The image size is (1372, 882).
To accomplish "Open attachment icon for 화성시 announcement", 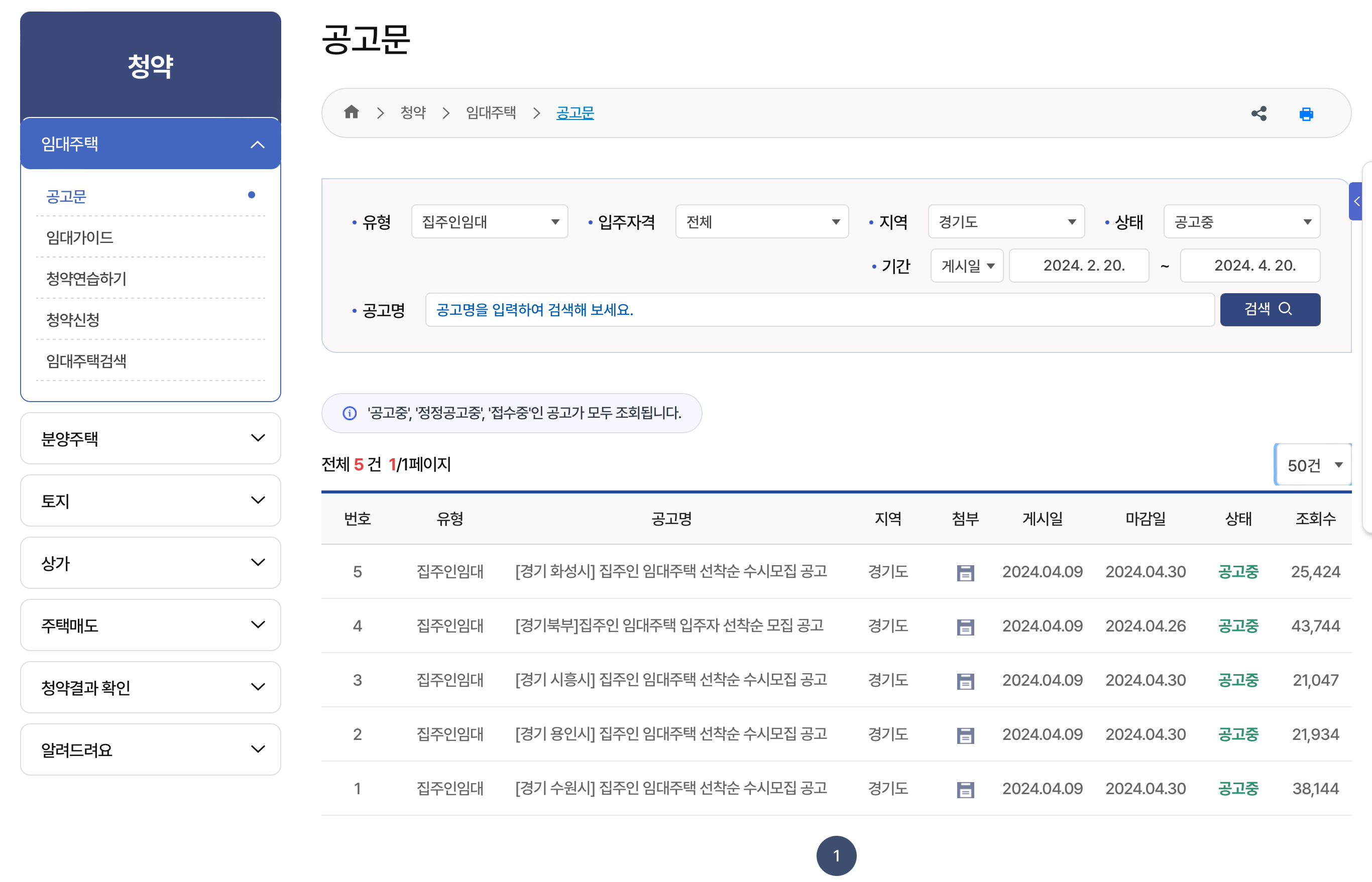I will click(965, 572).
